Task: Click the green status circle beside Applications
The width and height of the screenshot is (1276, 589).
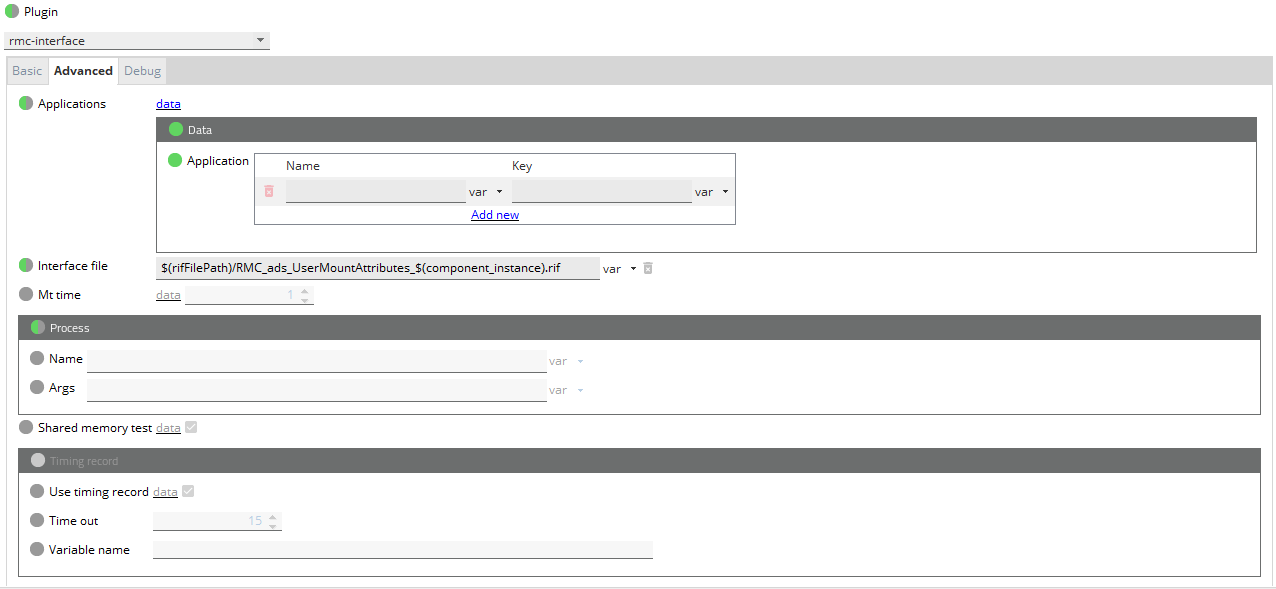Action: click(x=26, y=103)
